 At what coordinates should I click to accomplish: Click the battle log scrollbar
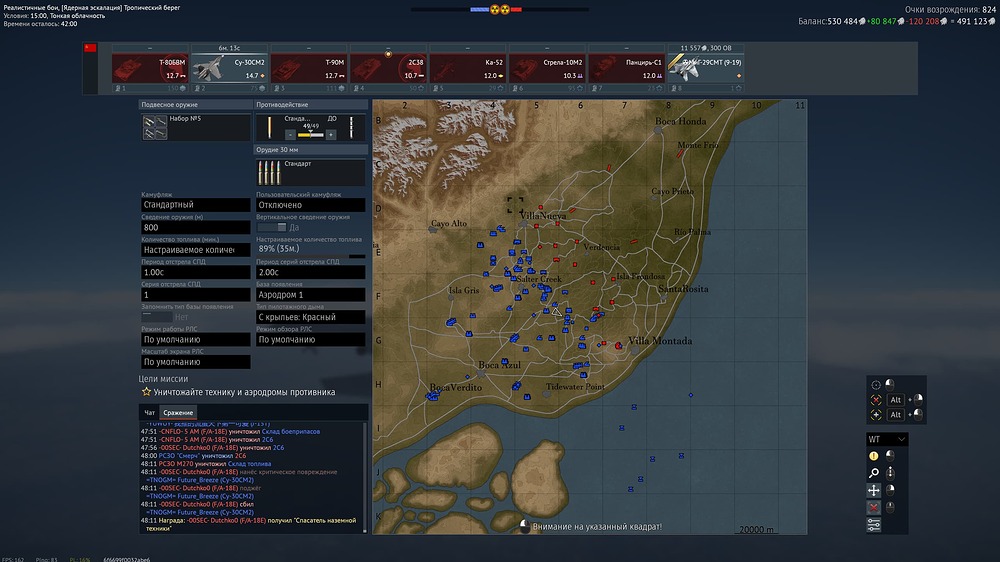pos(365,477)
